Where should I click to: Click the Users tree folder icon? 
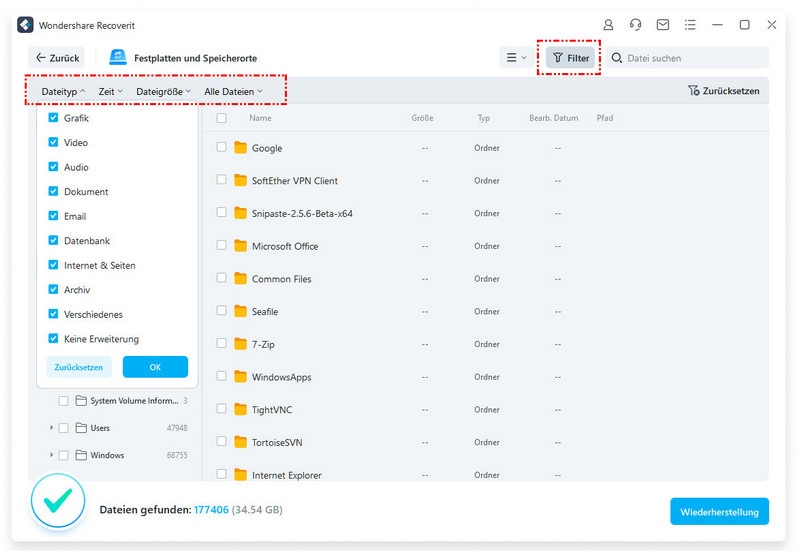point(81,428)
